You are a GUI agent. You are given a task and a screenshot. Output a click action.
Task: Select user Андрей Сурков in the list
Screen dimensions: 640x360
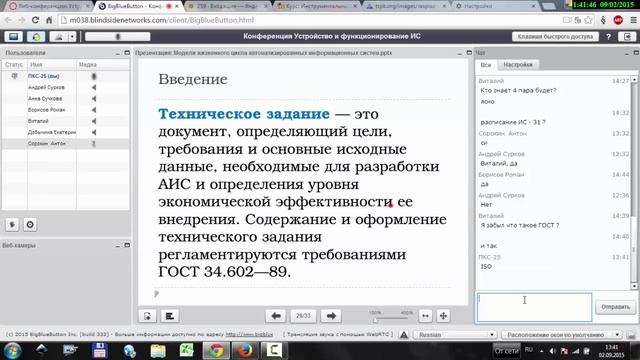pos(46,87)
